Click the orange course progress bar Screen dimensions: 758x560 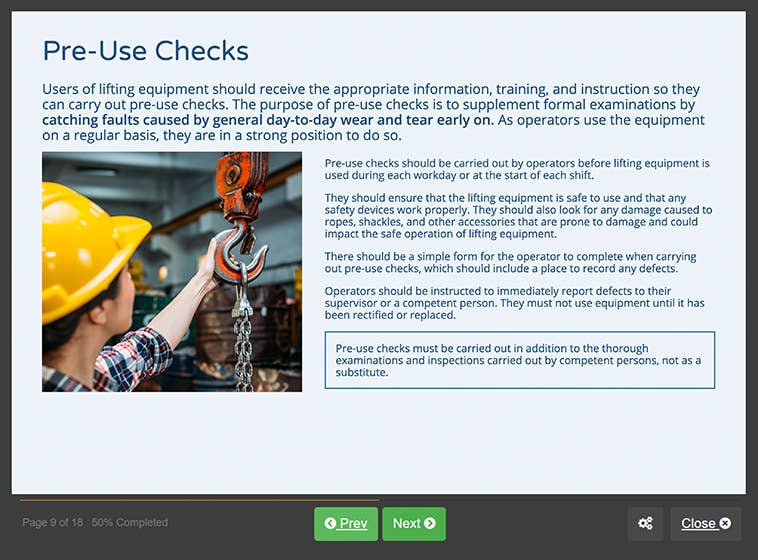click(x=199, y=498)
